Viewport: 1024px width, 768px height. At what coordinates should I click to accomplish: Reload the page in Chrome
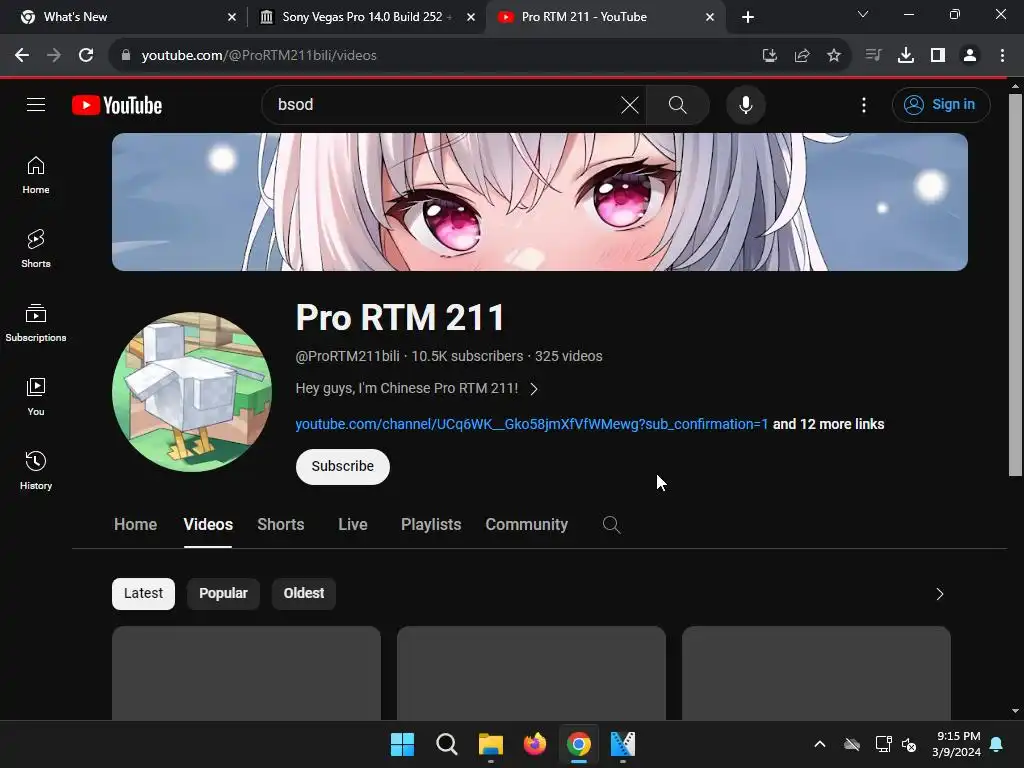click(x=86, y=56)
